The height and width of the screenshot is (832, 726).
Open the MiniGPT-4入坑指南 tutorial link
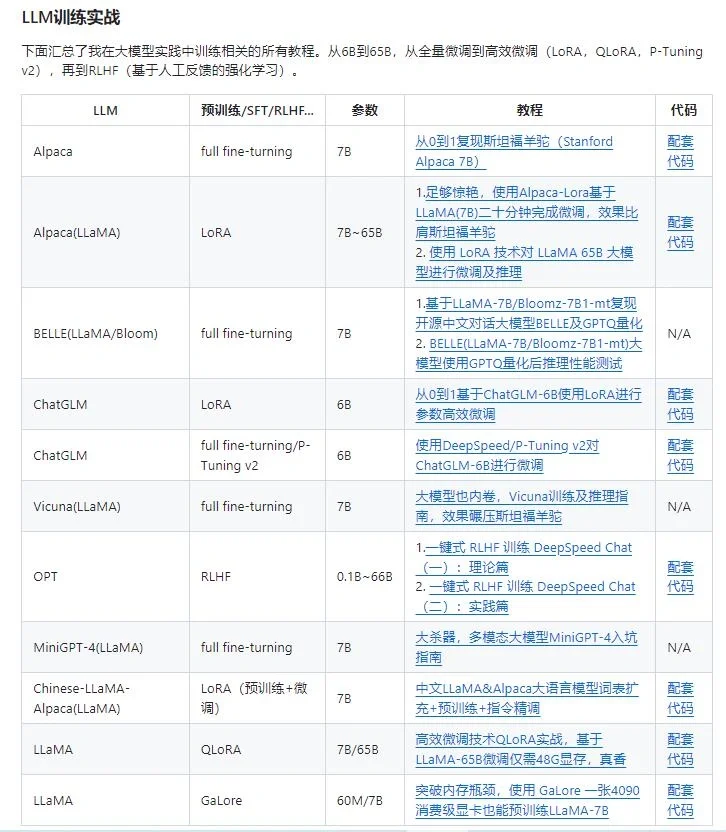[x=526, y=647]
